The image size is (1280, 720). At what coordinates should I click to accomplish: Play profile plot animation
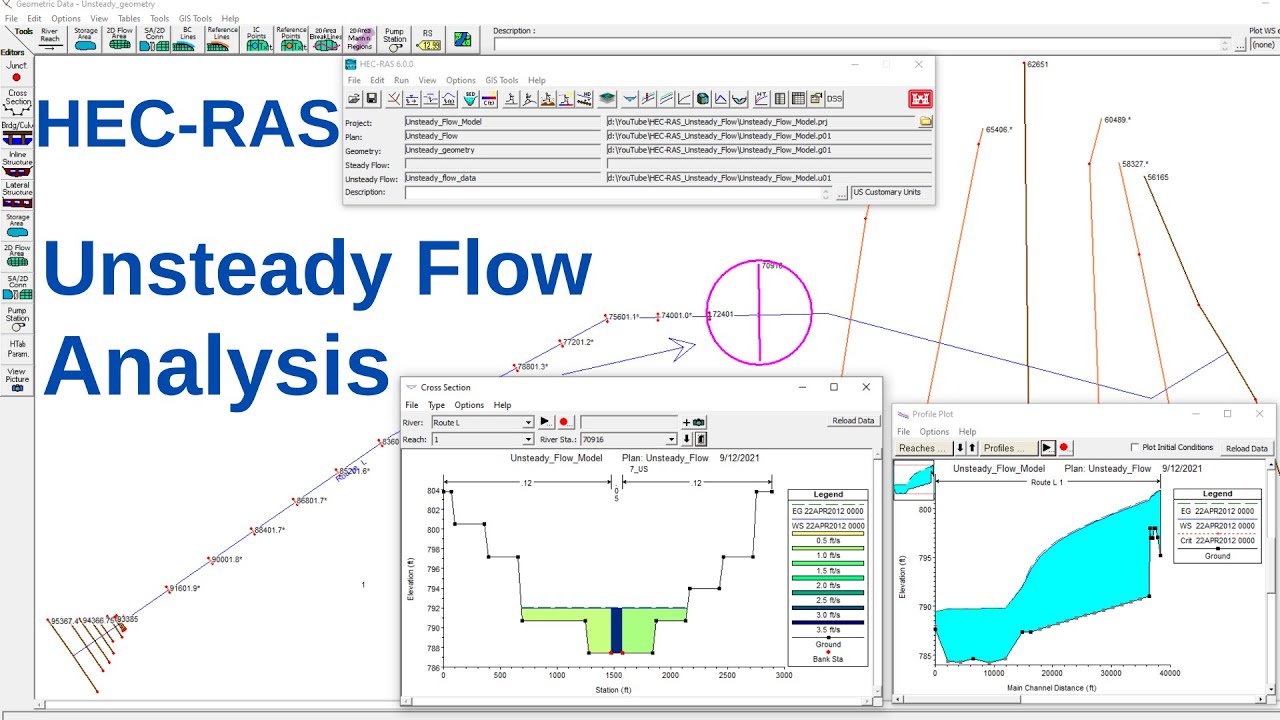[1048, 448]
